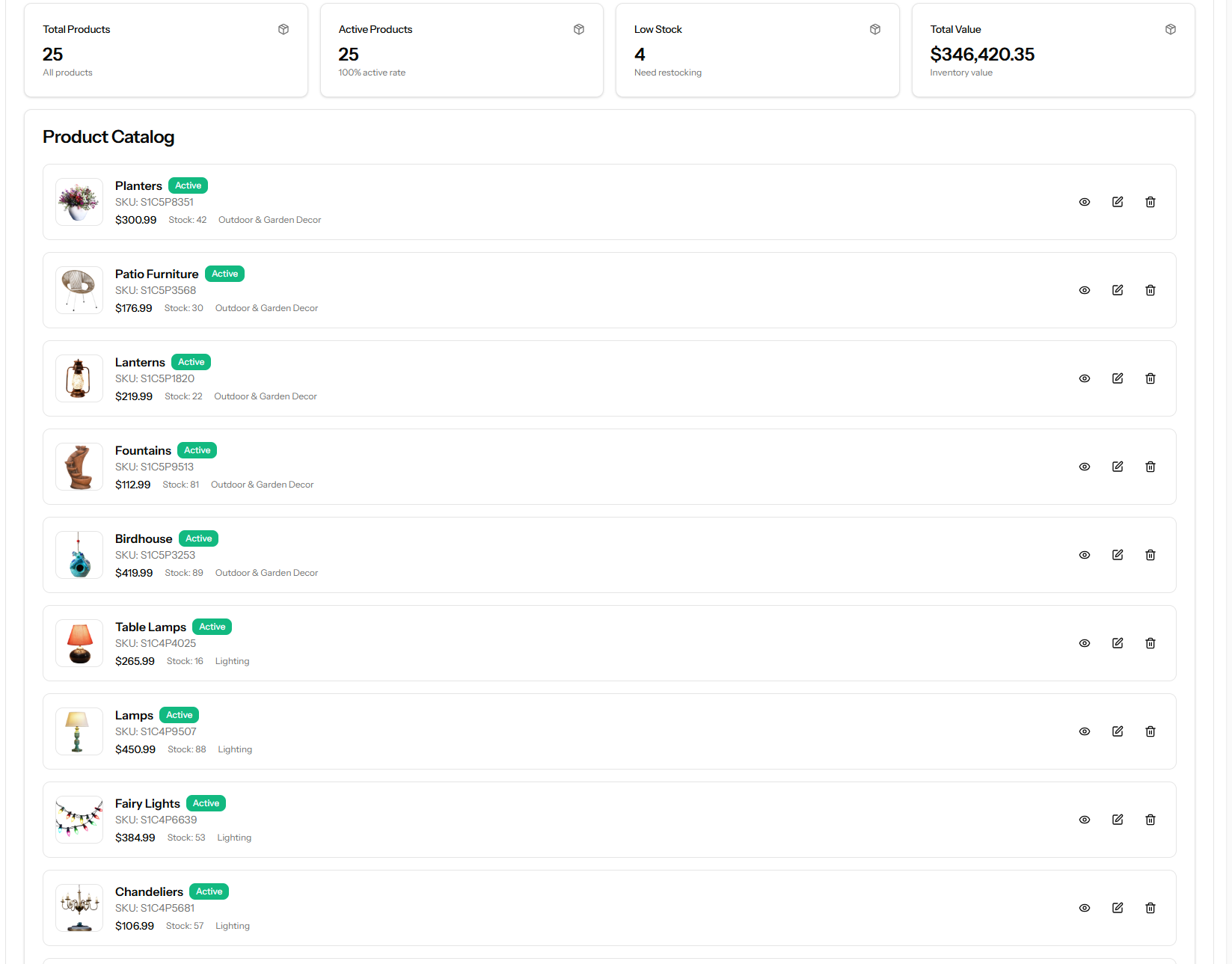Click the box icon on Total Products card

tap(284, 29)
